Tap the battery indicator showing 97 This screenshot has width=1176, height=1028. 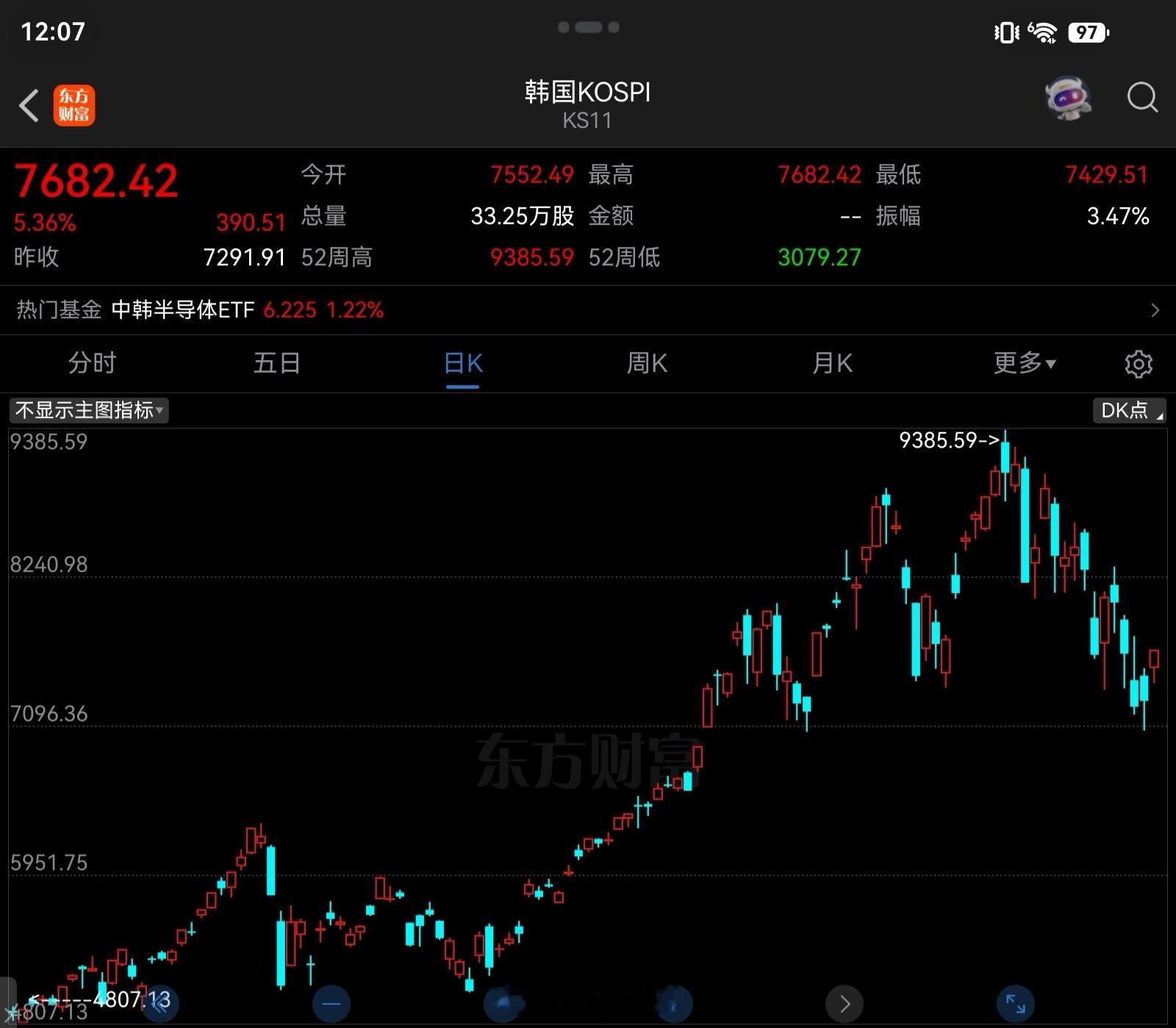pyautogui.click(x=1089, y=32)
